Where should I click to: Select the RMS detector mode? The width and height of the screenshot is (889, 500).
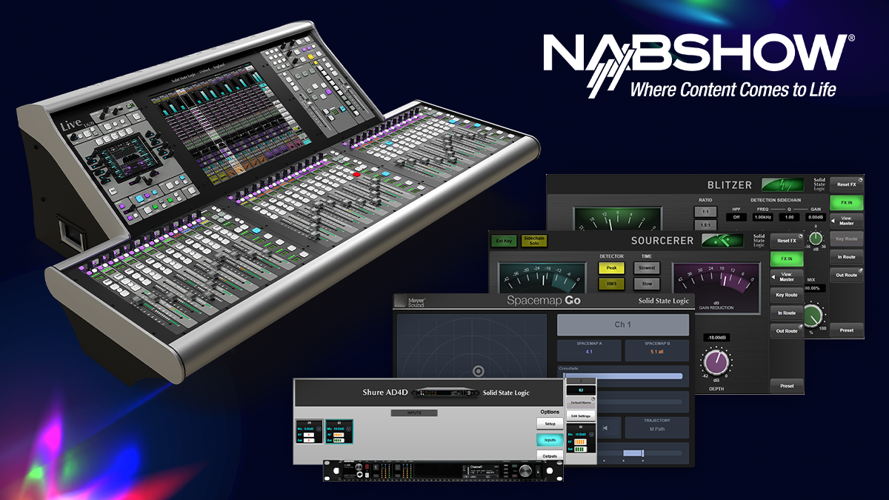point(611,283)
